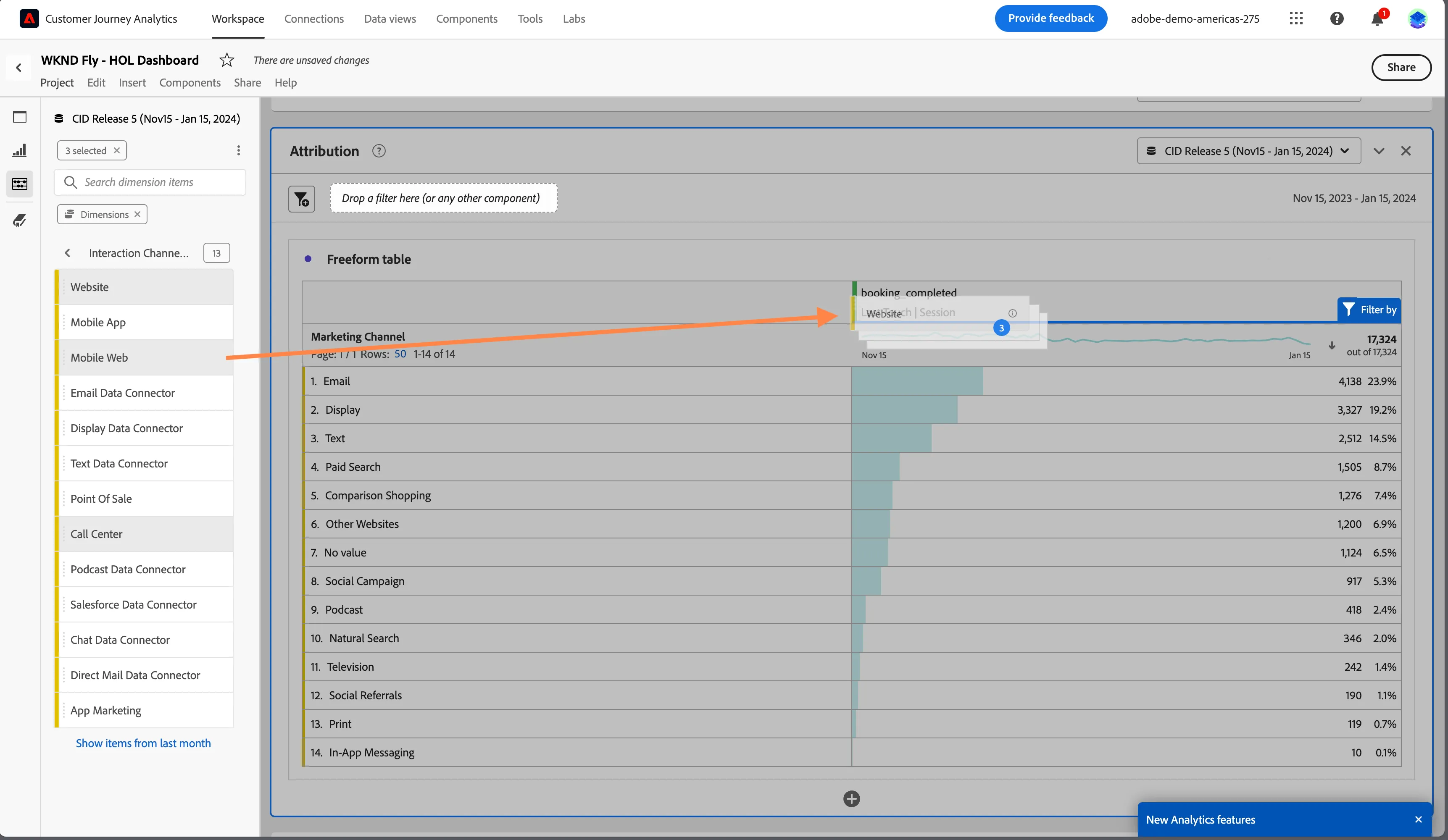The height and width of the screenshot is (840, 1448).
Task: Dismiss the New Analytics features banner
Action: [x=1418, y=819]
